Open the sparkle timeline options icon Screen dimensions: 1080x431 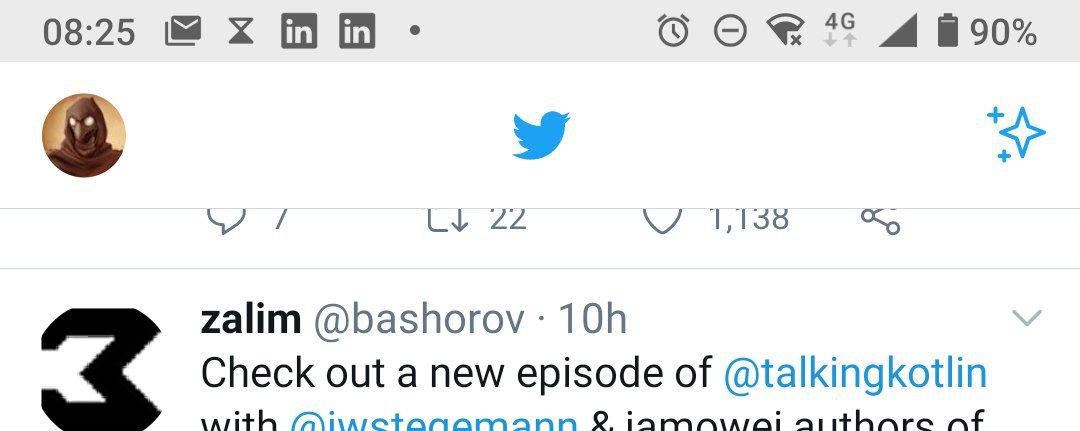tap(1015, 134)
